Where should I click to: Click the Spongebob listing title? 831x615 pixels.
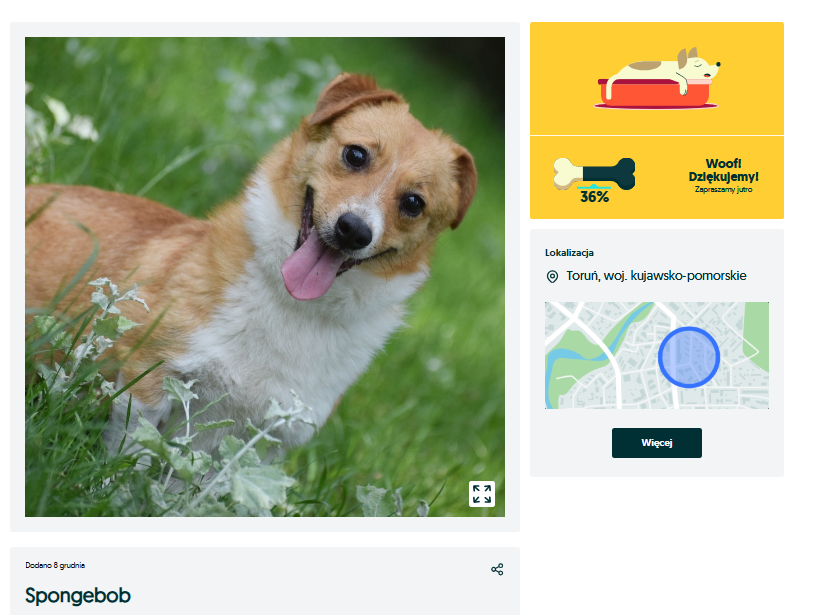[x=78, y=595]
